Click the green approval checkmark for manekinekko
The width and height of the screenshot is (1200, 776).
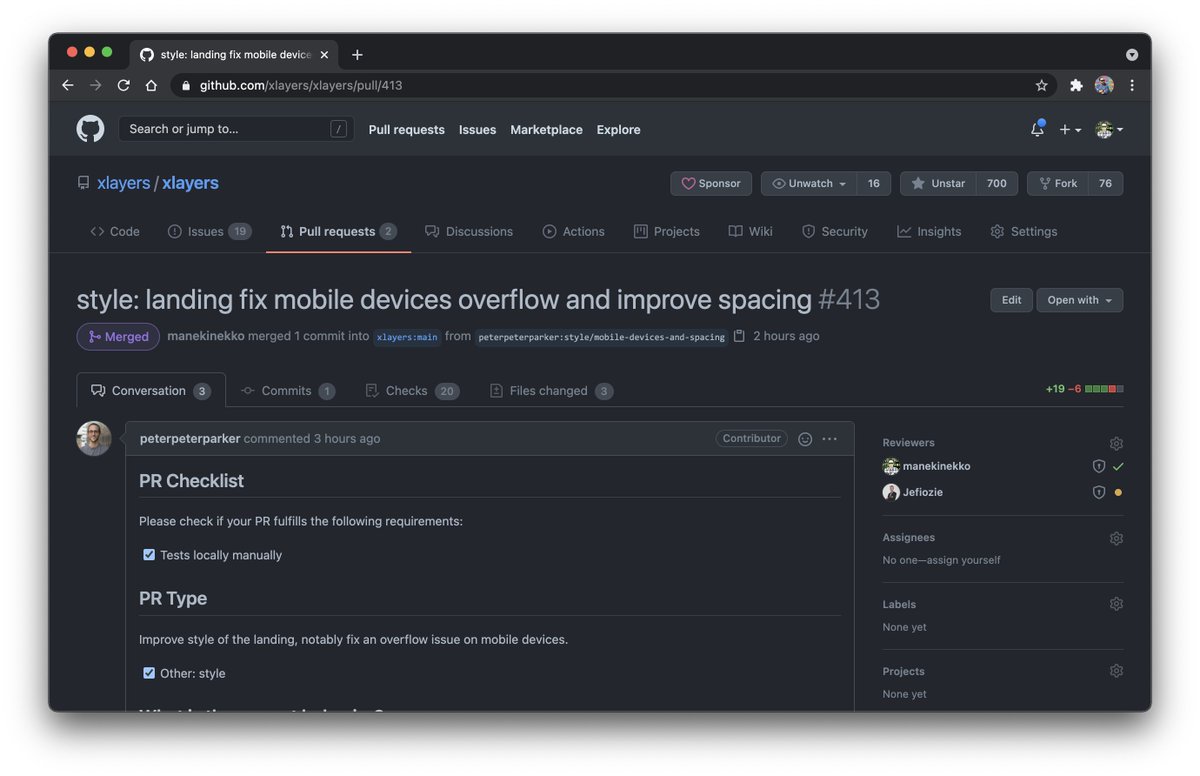[x=1118, y=467]
